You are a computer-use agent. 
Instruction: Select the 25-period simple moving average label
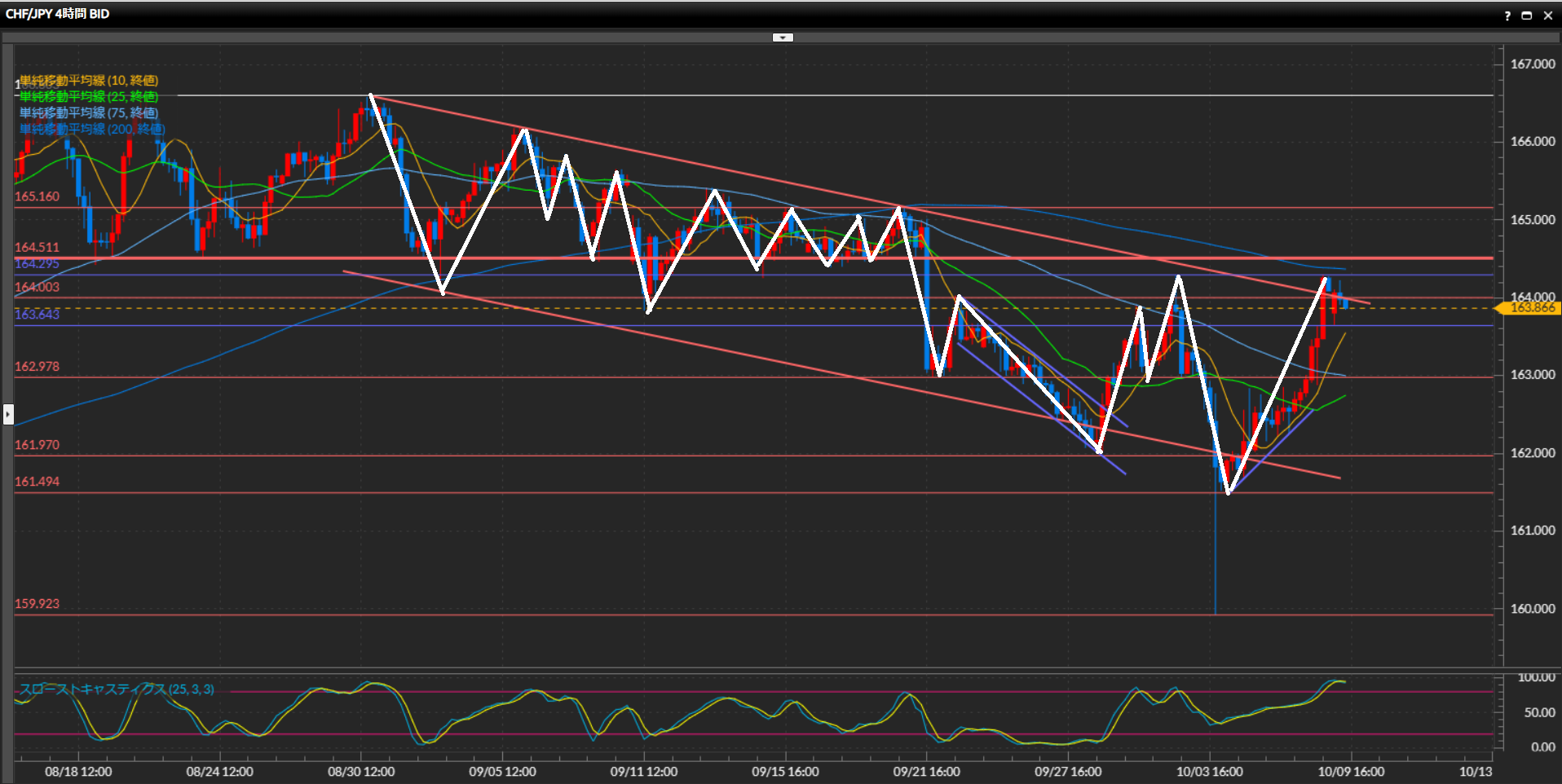[89, 97]
